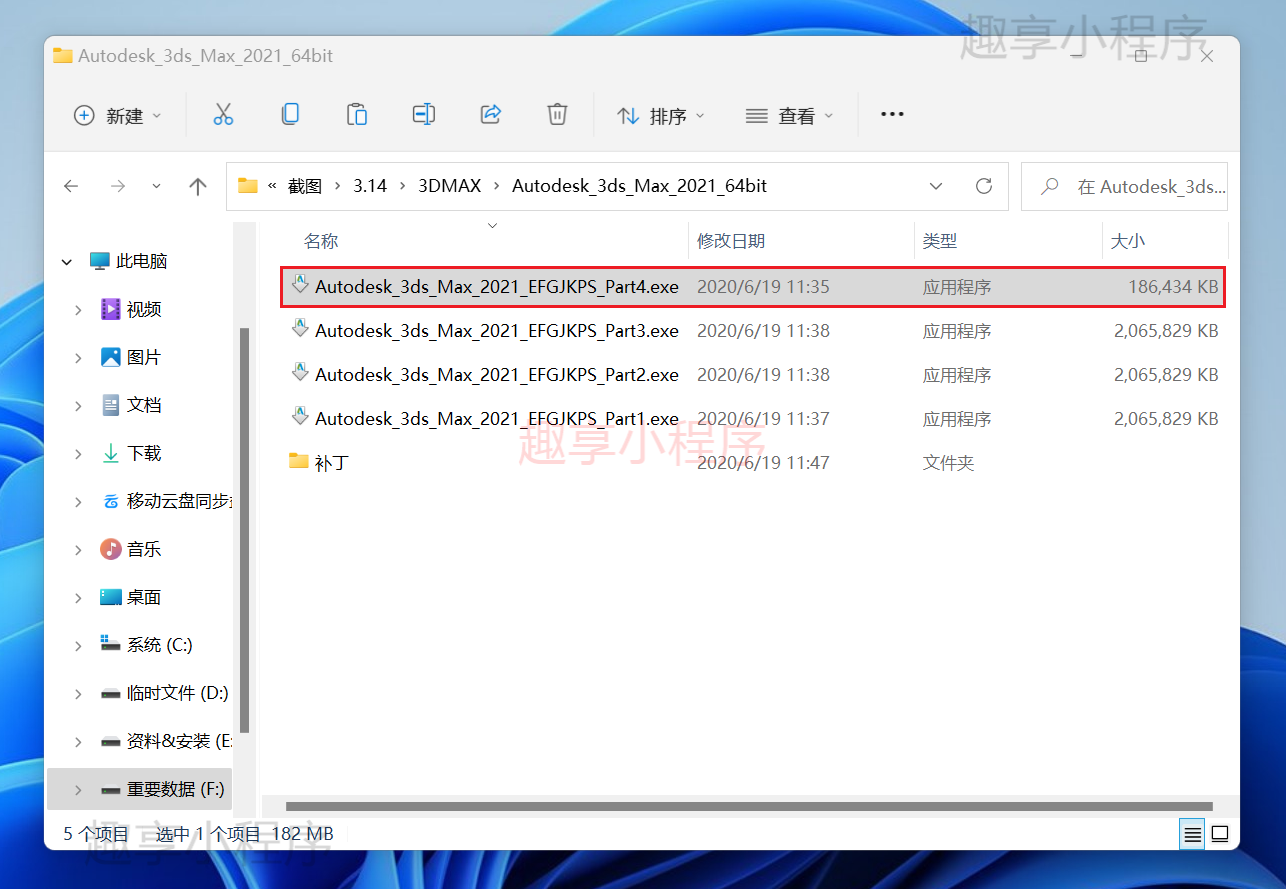Select Autodesk_3ds_Max_2021_EFGJKPS_Part1.exe file name
The height and width of the screenshot is (889, 1286).
pos(496,419)
